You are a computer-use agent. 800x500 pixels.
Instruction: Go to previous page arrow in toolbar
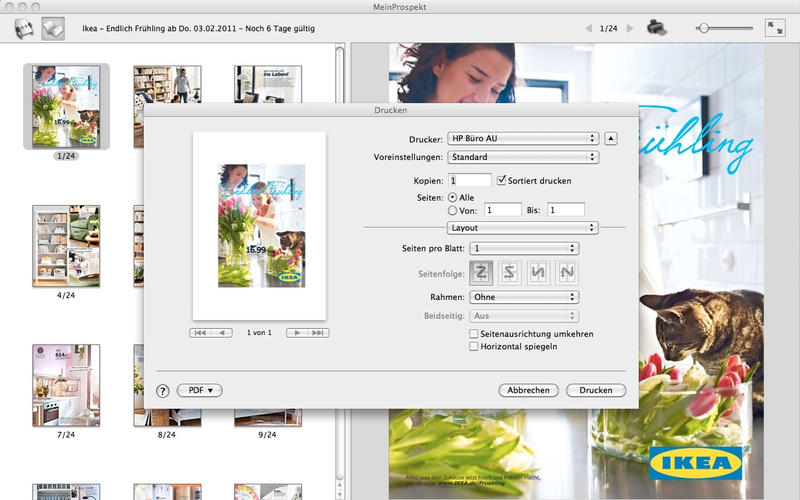[x=588, y=29]
